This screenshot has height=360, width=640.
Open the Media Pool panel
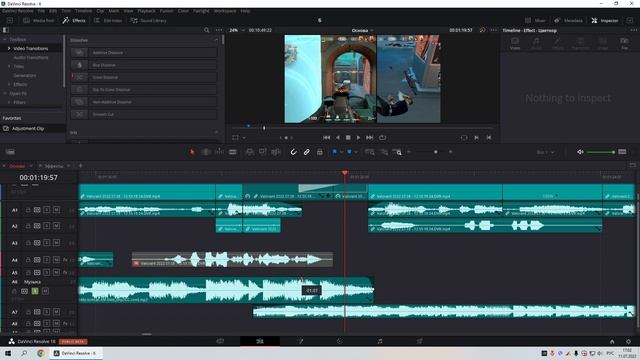click(x=39, y=20)
